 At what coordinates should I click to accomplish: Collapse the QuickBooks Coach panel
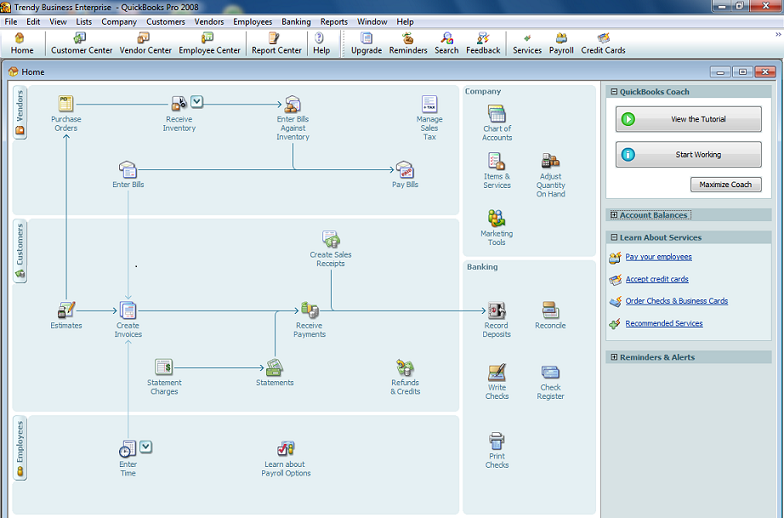(x=614, y=92)
